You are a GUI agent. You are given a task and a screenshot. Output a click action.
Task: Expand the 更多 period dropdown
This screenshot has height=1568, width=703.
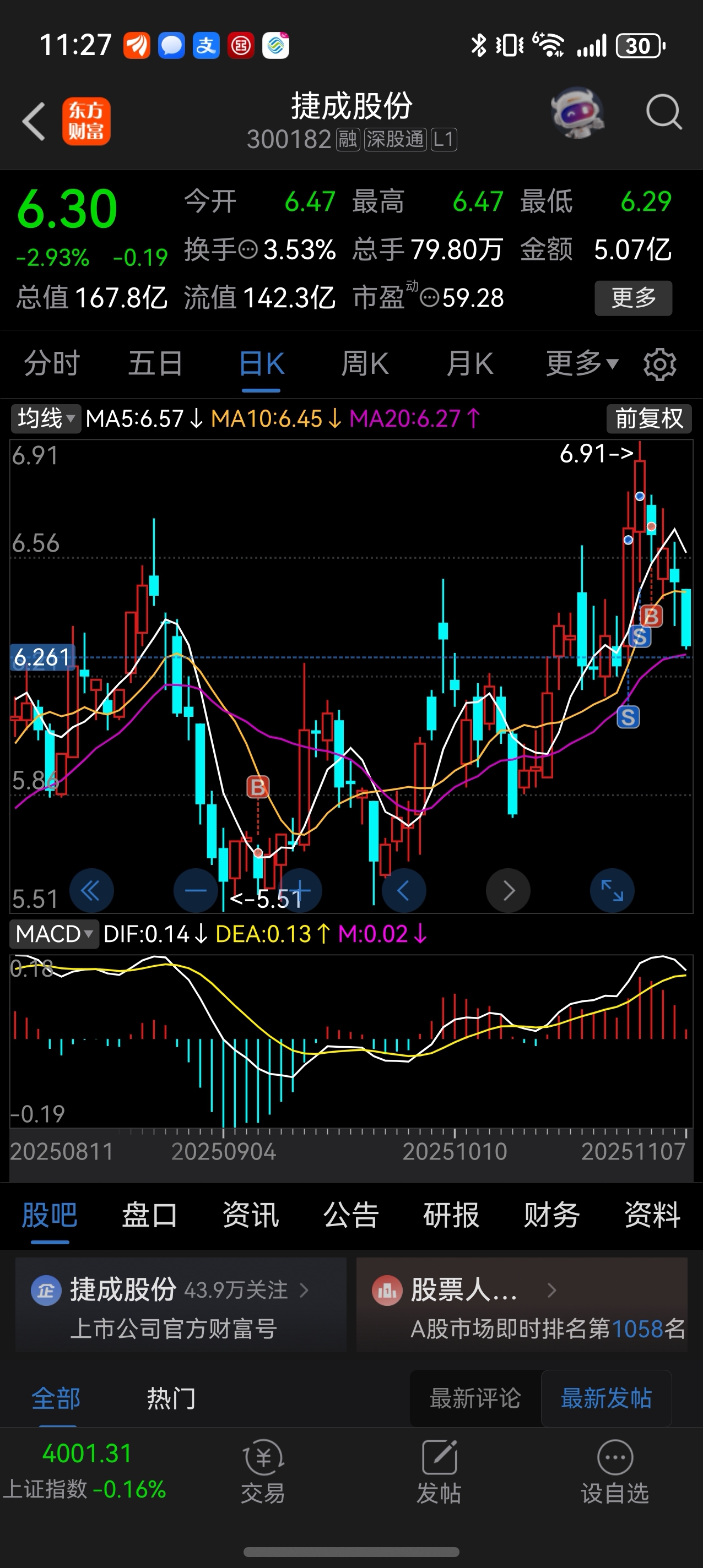582,364
